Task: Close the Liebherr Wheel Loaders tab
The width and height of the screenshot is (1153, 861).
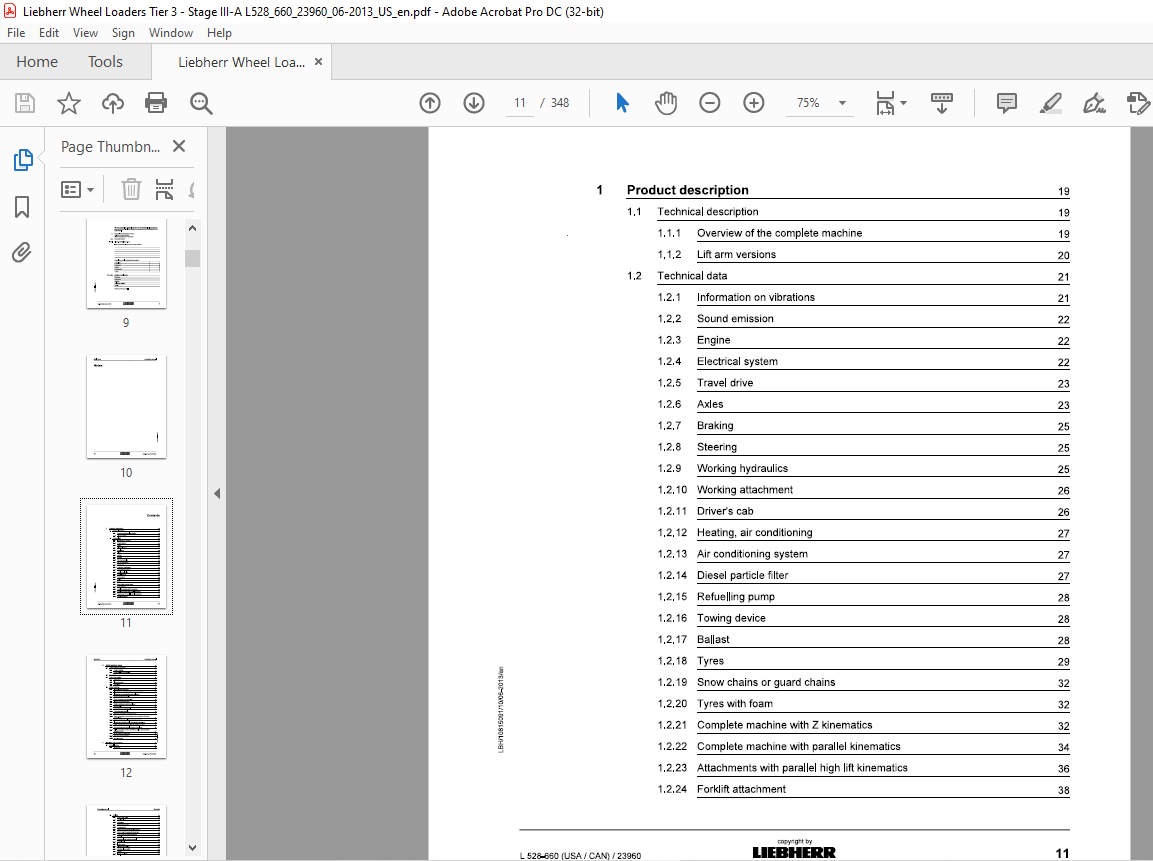Action: coord(318,62)
